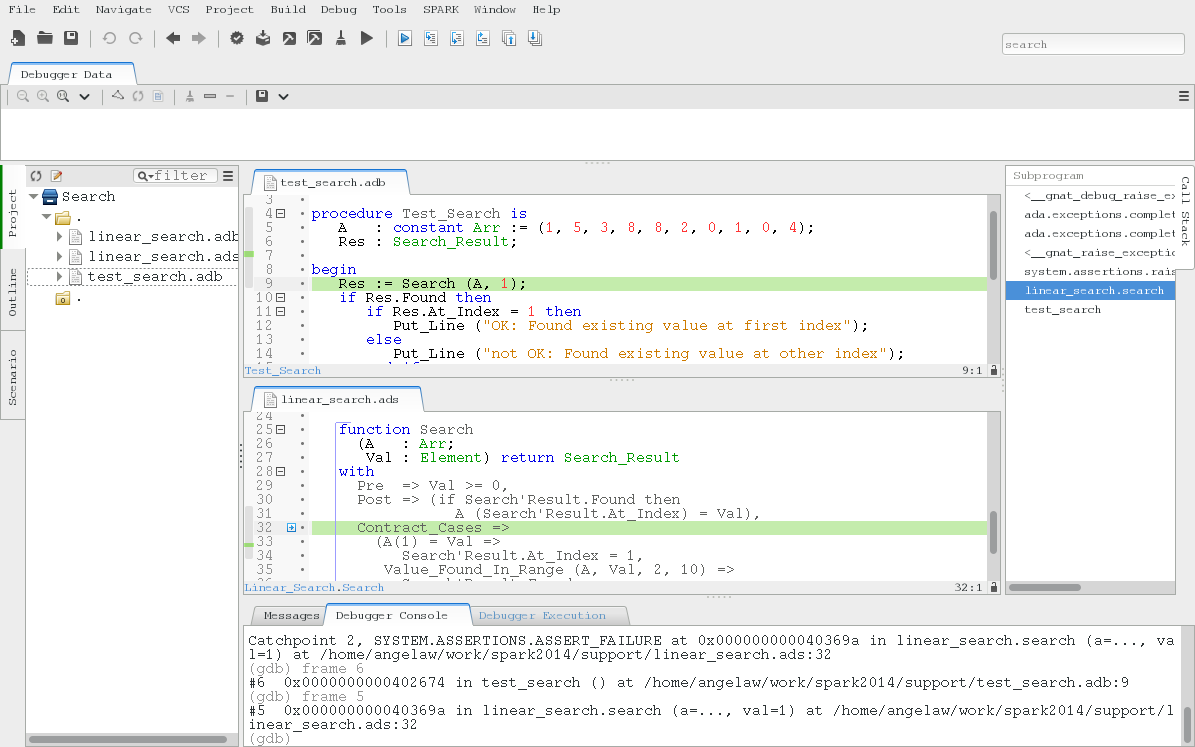This screenshot has height=747, width=1195.
Task: Move up one stack frame
Action: 508,38
